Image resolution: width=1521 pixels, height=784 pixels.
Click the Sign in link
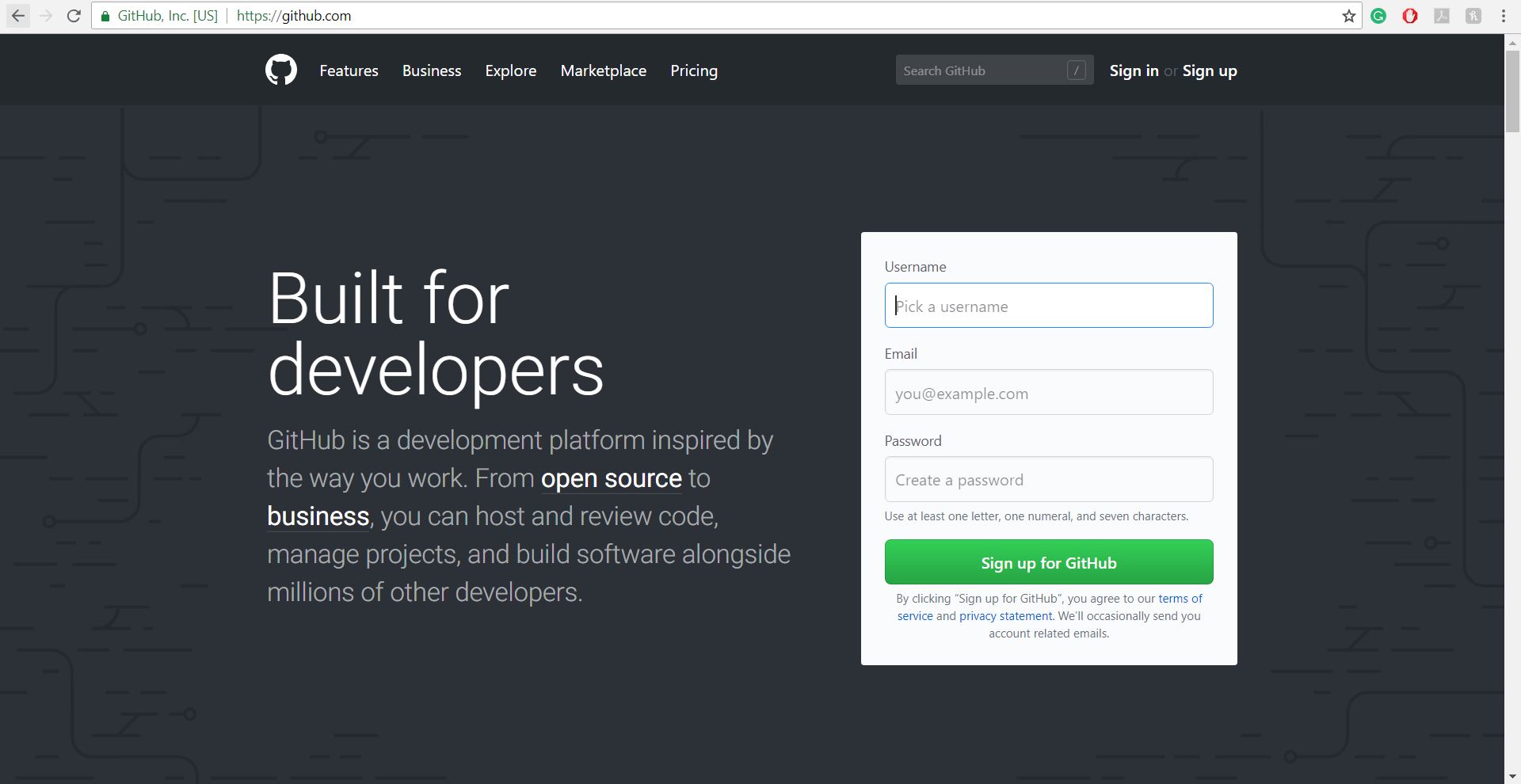click(x=1134, y=70)
